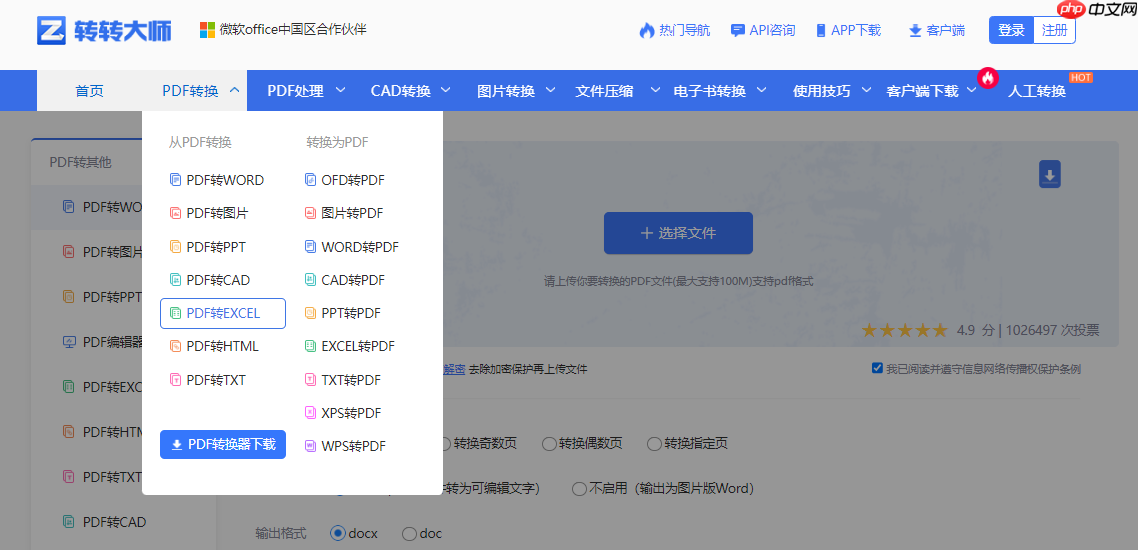
Task: Click the PDF转换器下载 button
Action: [223, 445]
